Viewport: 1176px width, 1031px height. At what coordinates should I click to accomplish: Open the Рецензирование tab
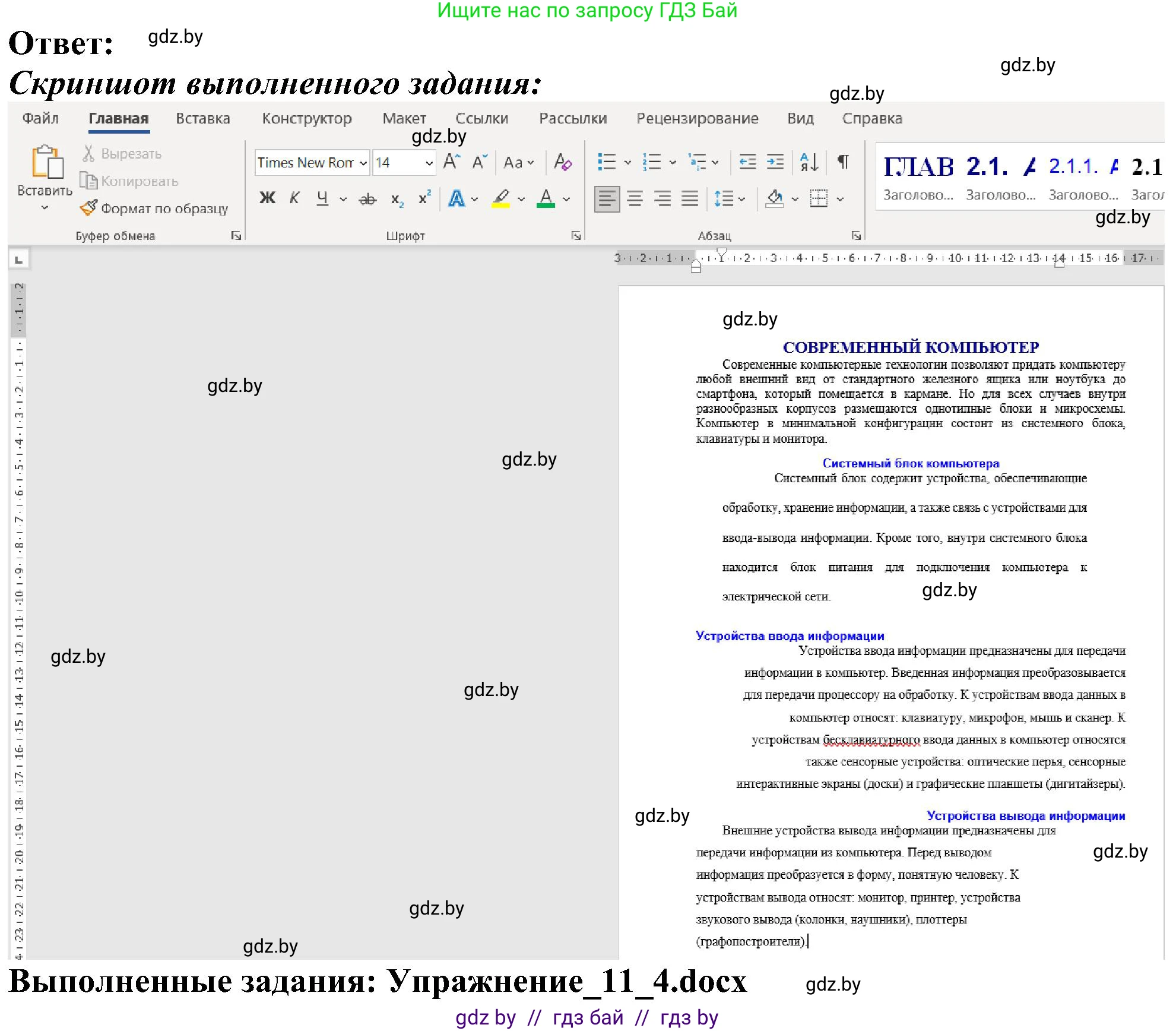pos(697,118)
